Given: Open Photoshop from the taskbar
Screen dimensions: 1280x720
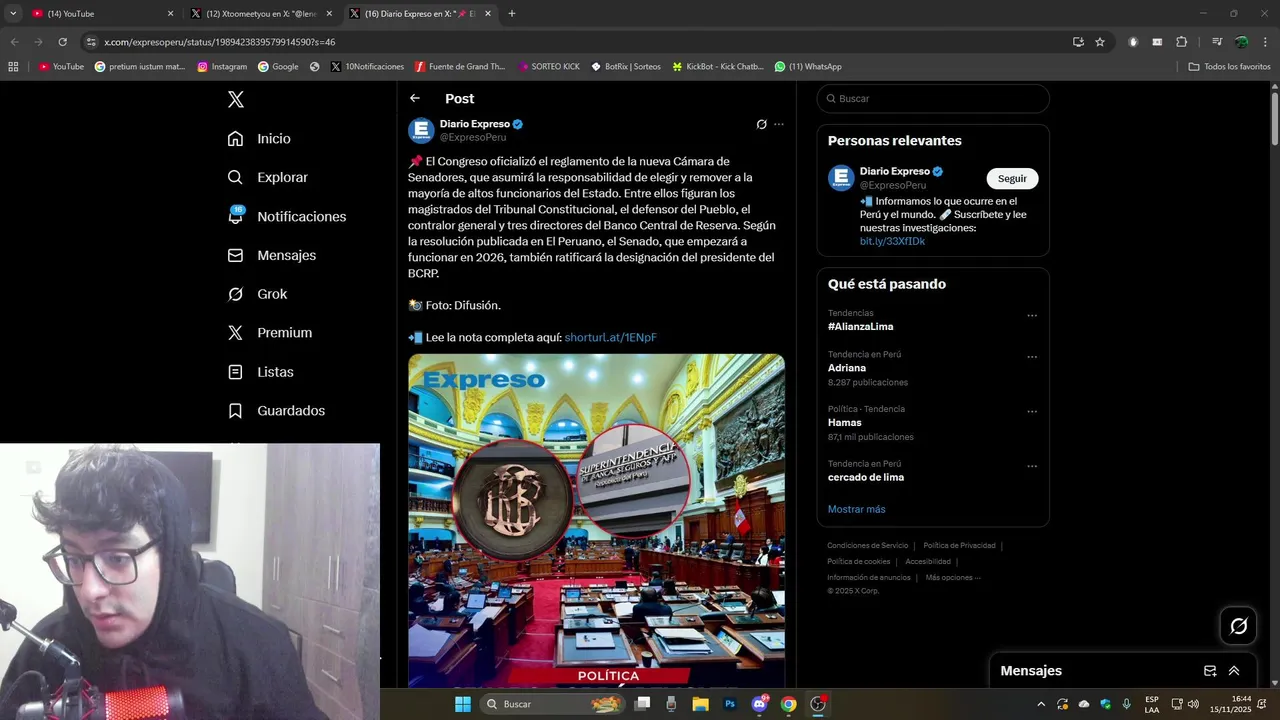Looking at the screenshot, I should 730,704.
